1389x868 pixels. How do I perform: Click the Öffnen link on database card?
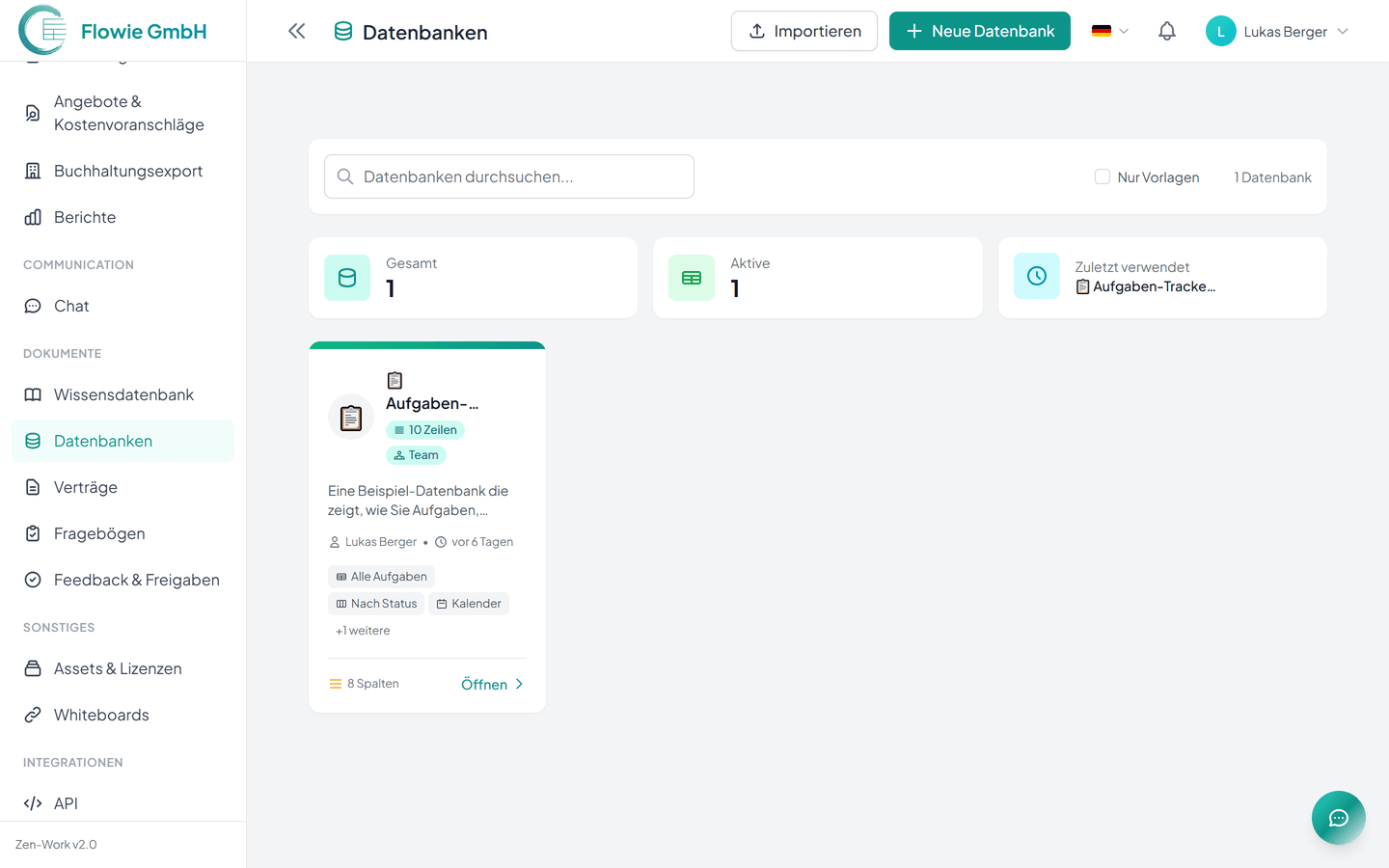492,684
